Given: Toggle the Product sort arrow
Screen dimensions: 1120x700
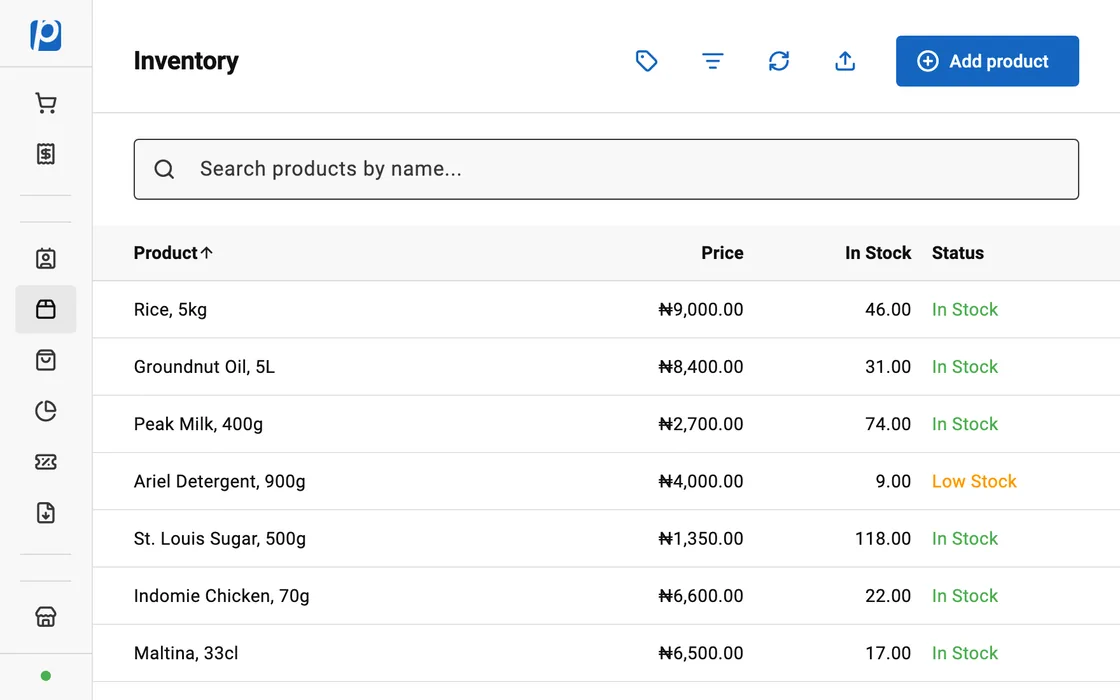Looking at the screenshot, I should tap(206, 253).
